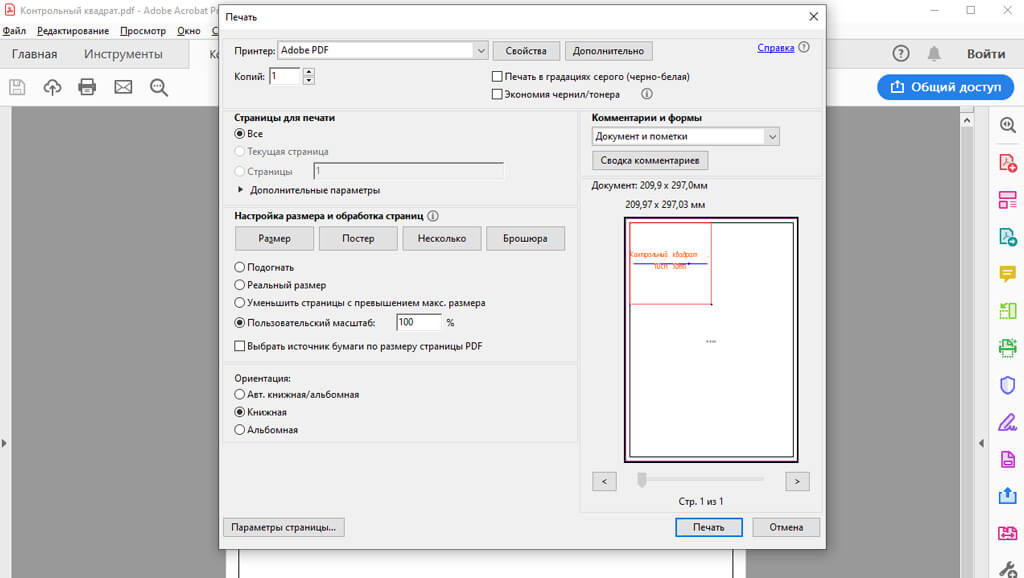Image resolution: width=1024 pixels, height=578 pixels.
Task: Click the printer icon in the toolbar
Action: click(x=87, y=87)
